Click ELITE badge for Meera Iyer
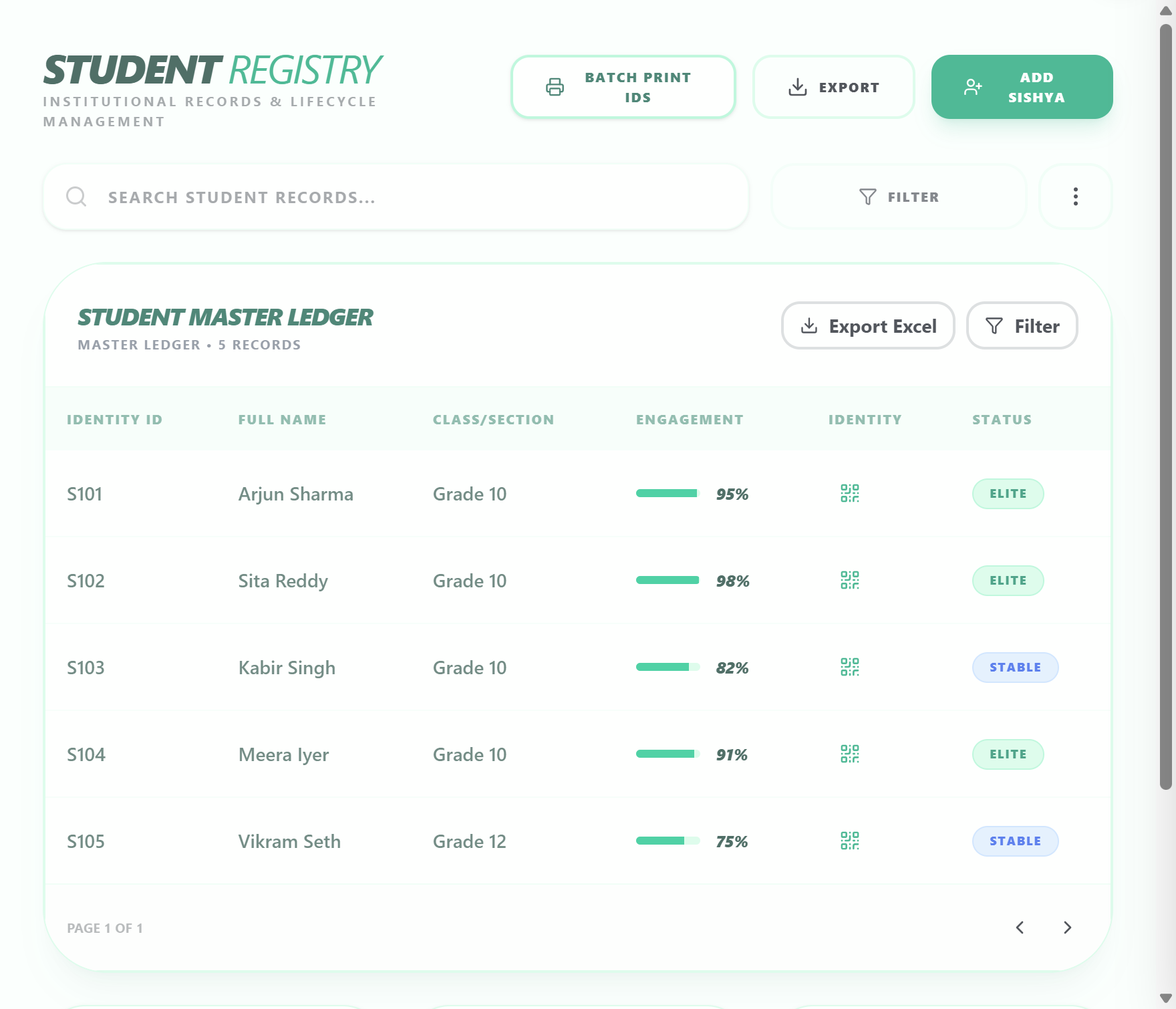 1008,754
